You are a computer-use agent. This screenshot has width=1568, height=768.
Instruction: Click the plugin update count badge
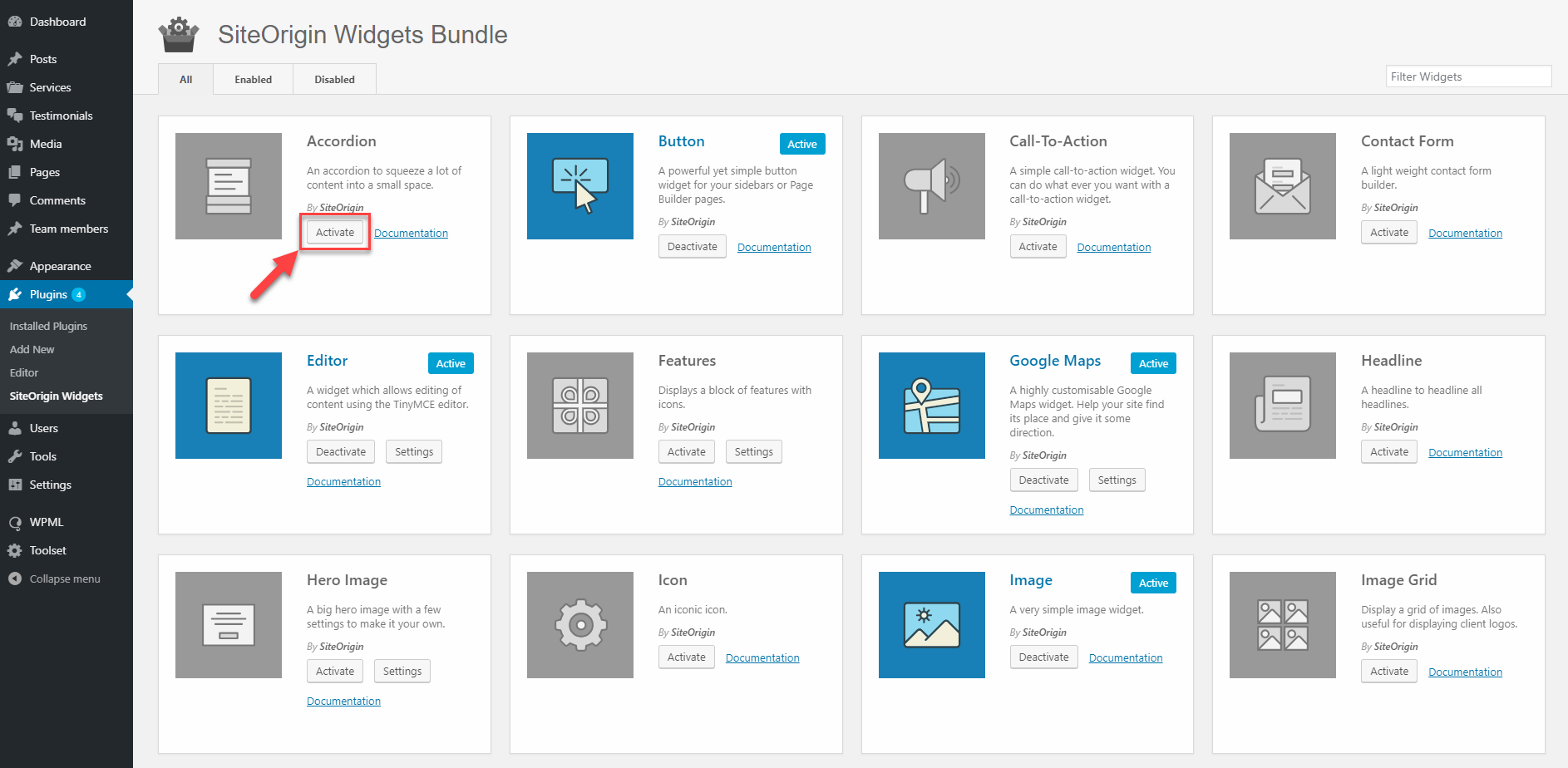pos(79,294)
